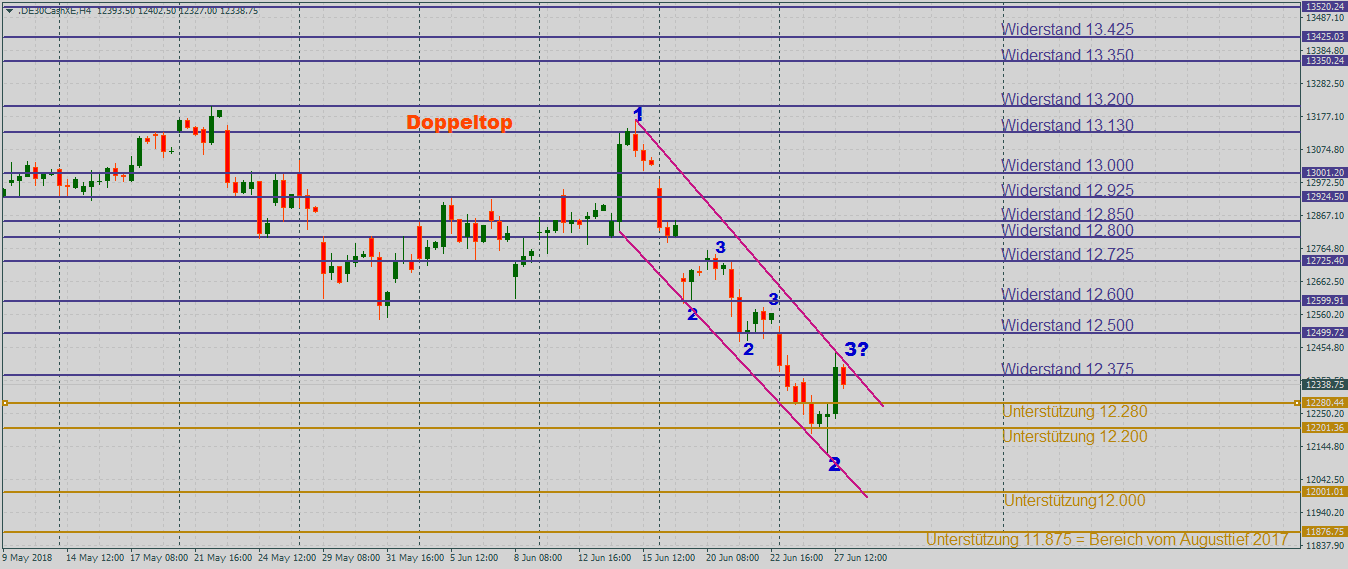
Task: Click the 13350.24 price tag on the axis
Action: point(1324,61)
